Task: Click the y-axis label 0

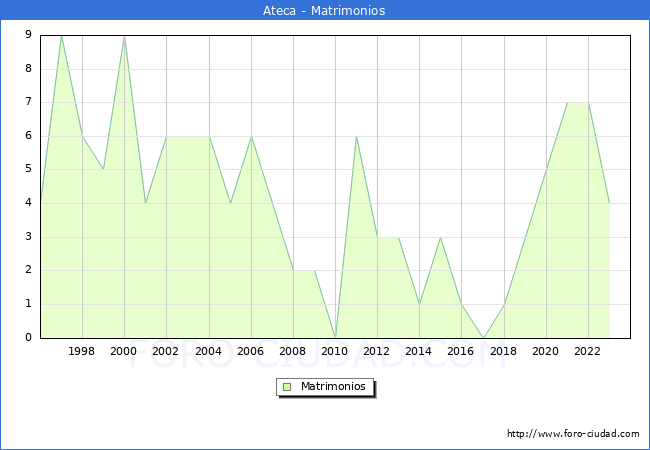Action: (x=28, y=337)
